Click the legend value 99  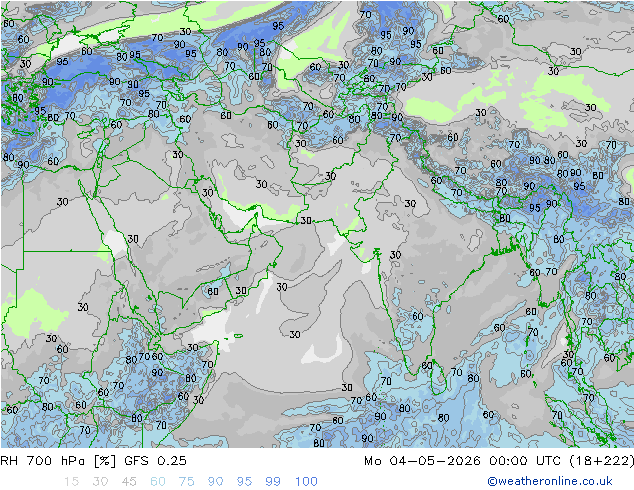click(x=273, y=481)
